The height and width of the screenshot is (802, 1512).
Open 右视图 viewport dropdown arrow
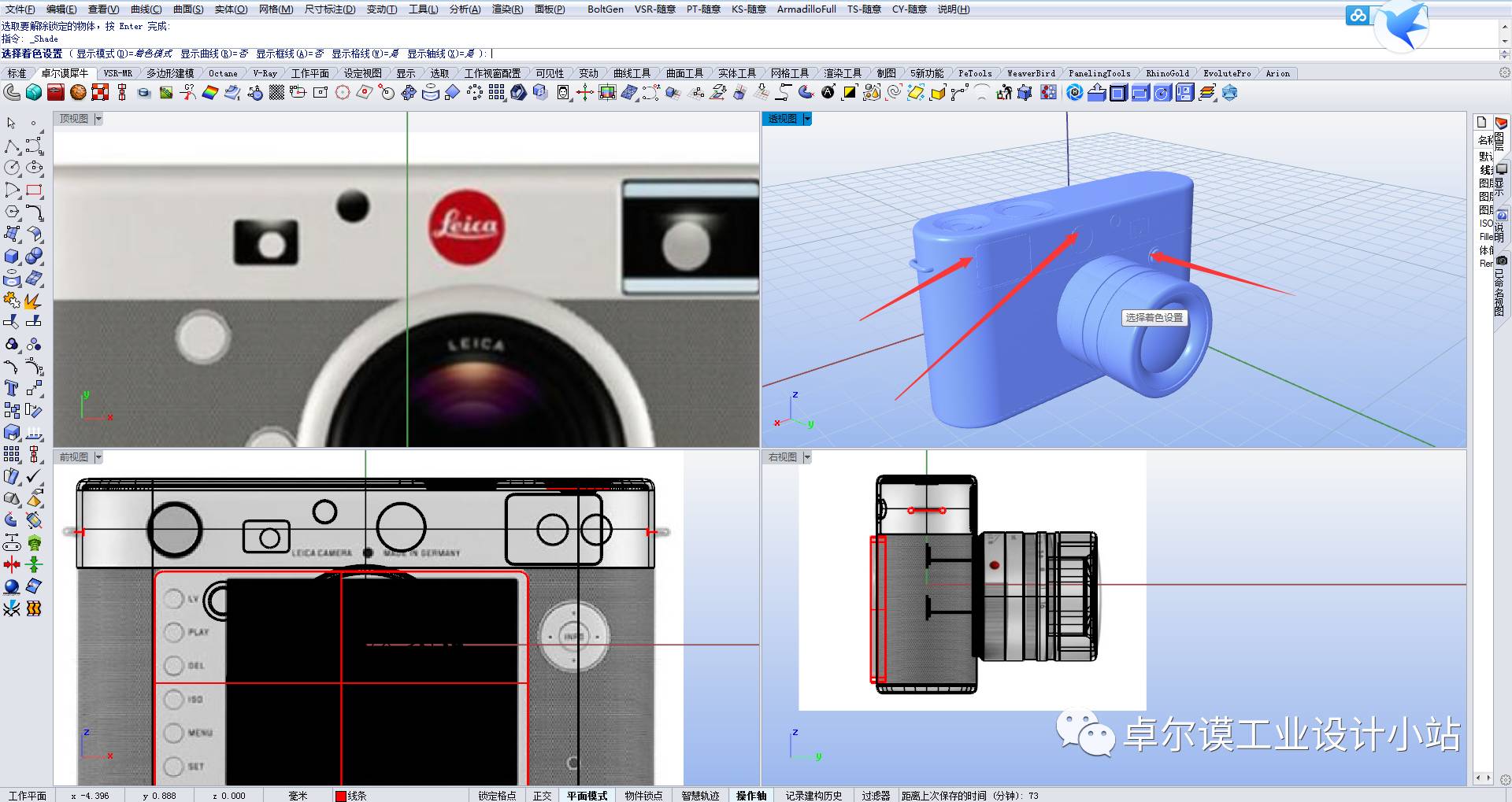(x=807, y=457)
